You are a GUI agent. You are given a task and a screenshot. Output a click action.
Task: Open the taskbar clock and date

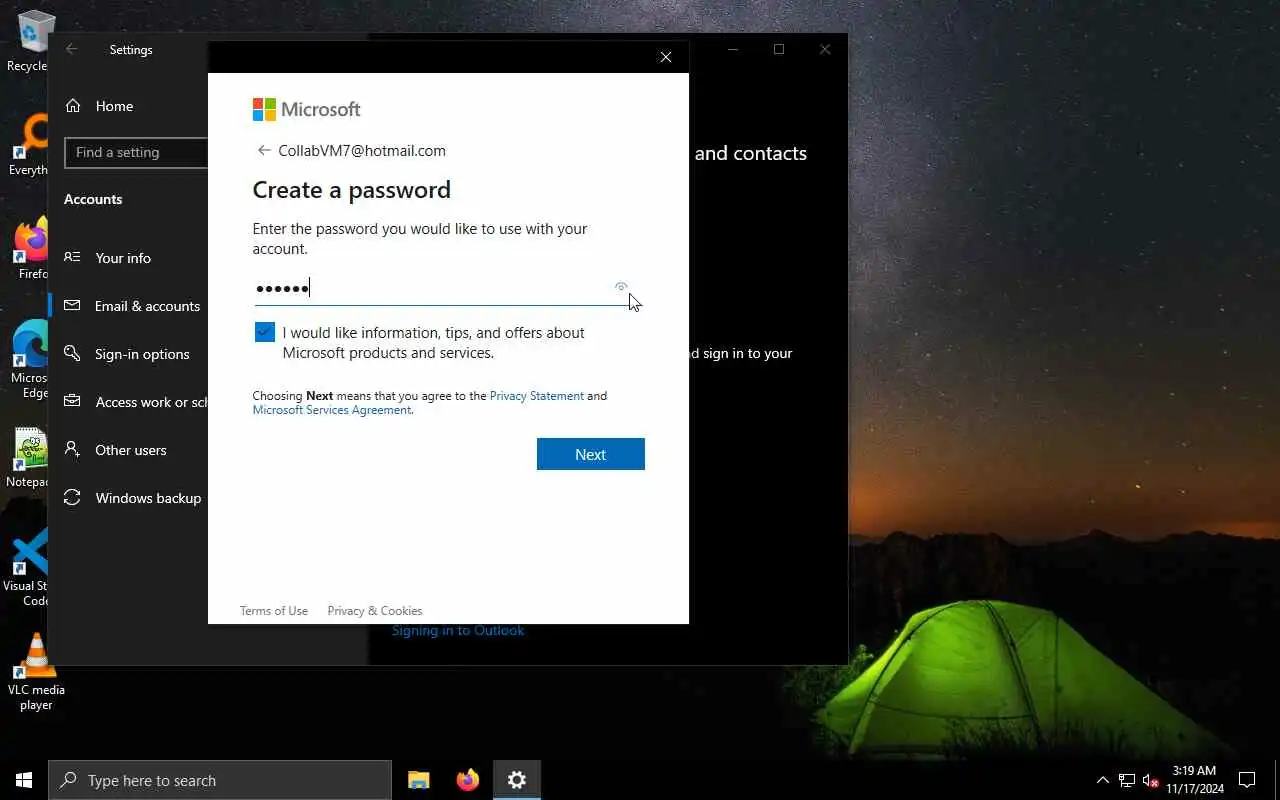coord(1194,780)
